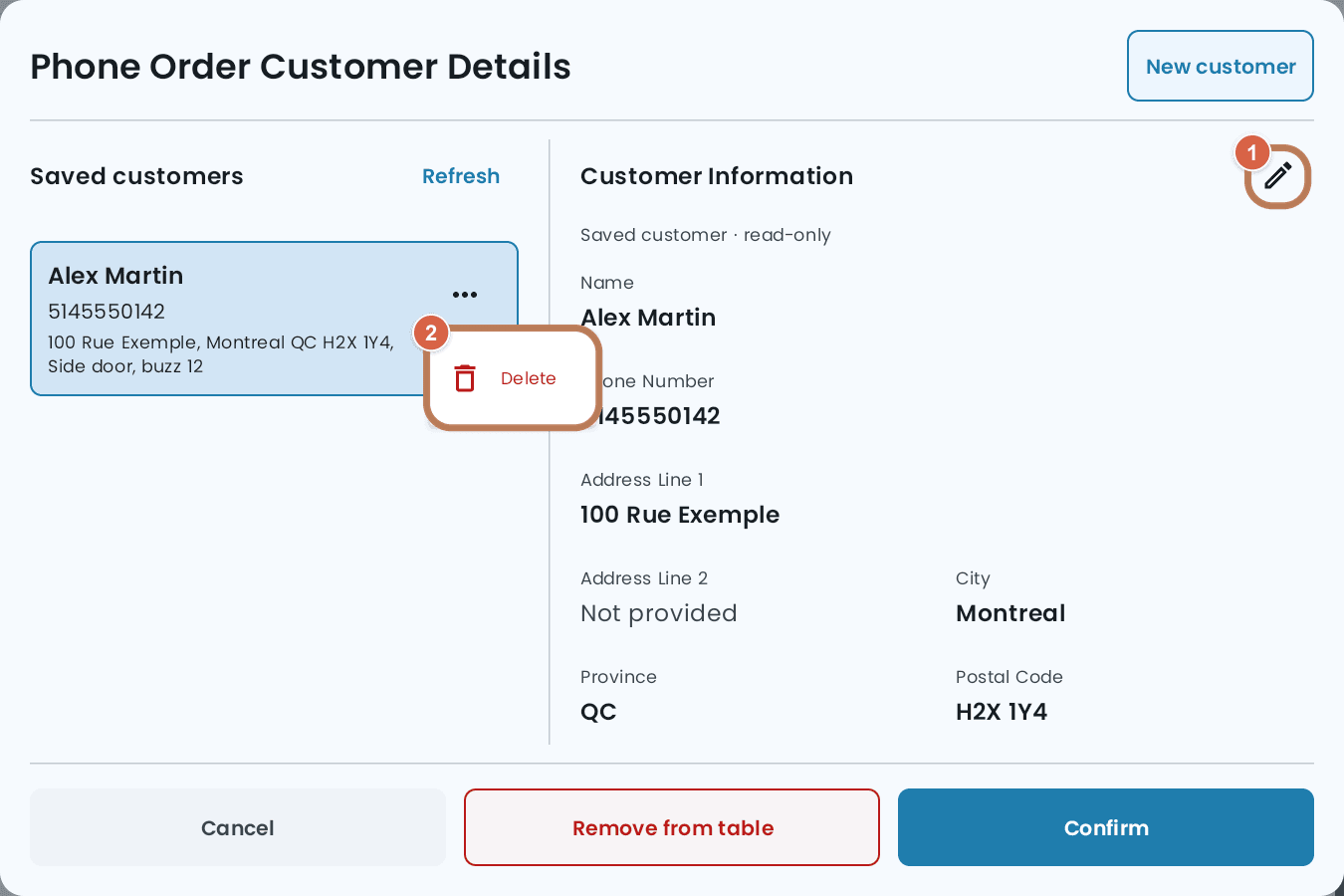Click the Phone Order Customer Details title
The width and height of the screenshot is (1344, 896).
pyautogui.click(x=301, y=67)
